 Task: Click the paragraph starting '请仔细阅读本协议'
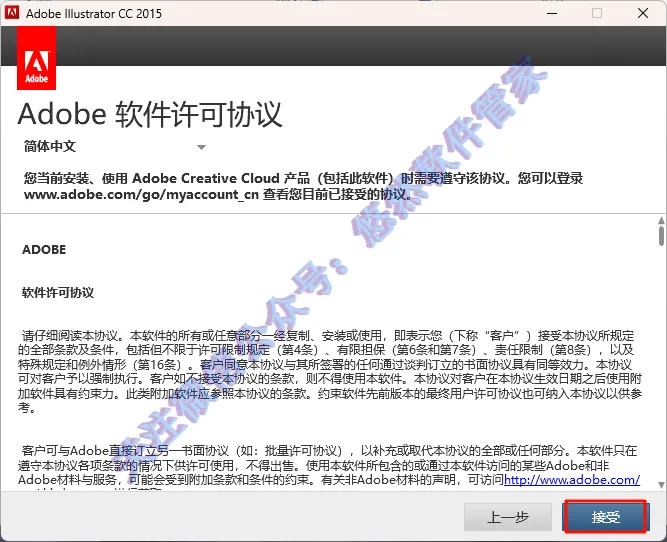tap(330, 371)
